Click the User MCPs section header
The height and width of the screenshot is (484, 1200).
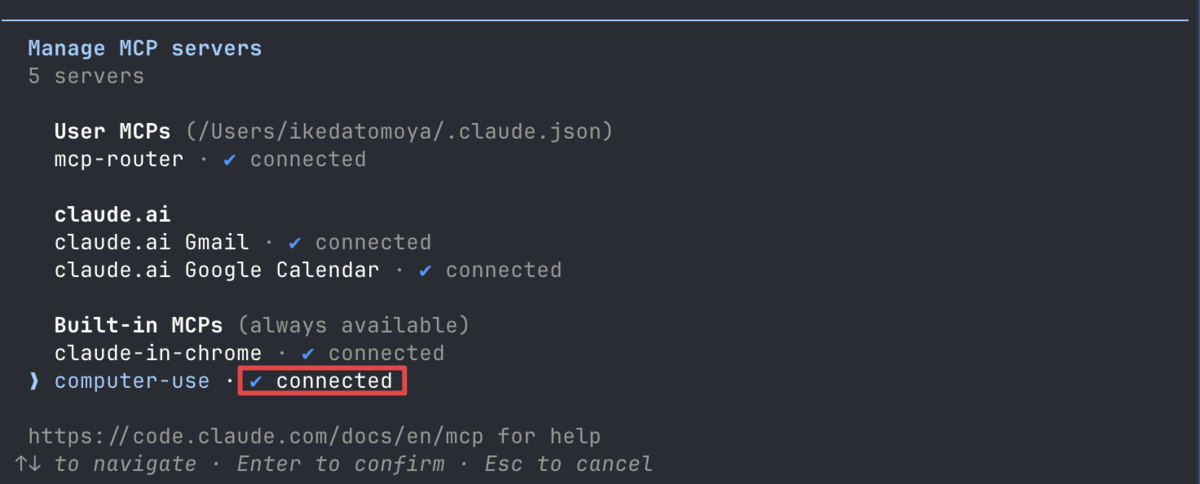tap(113, 132)
